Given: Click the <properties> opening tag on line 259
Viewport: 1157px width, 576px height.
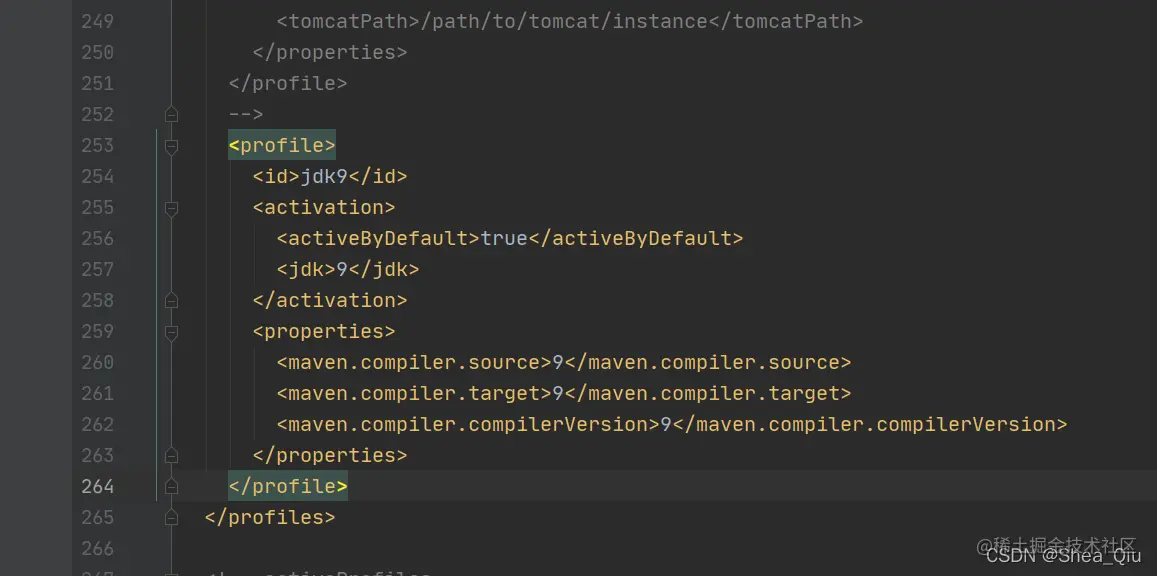Looking at the screenshot, I should tap(324, 332).
